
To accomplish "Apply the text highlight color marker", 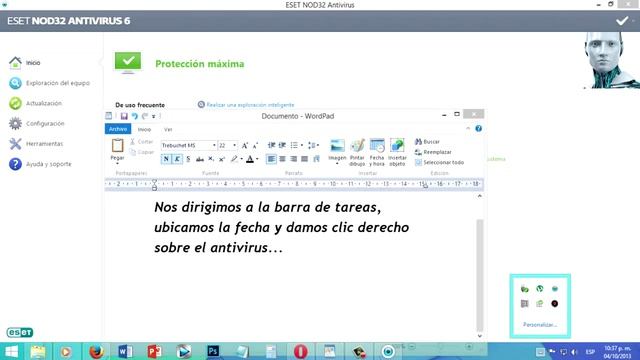I will pyautogui.click(x=234, y=159).
